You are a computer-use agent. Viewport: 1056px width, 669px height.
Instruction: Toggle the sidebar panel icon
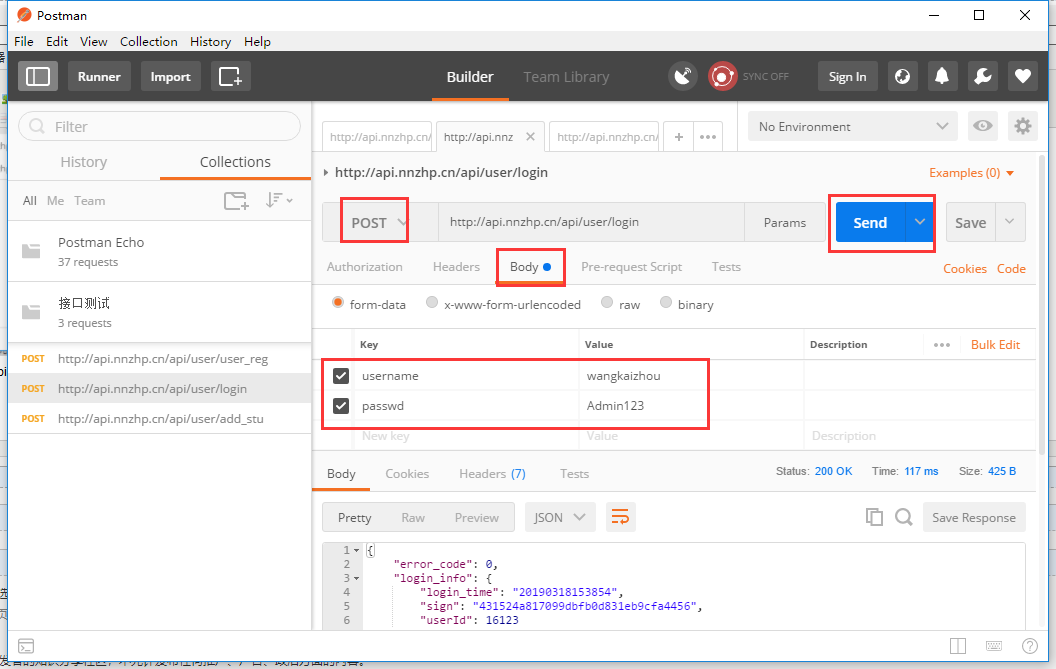[x=38, y=76]
